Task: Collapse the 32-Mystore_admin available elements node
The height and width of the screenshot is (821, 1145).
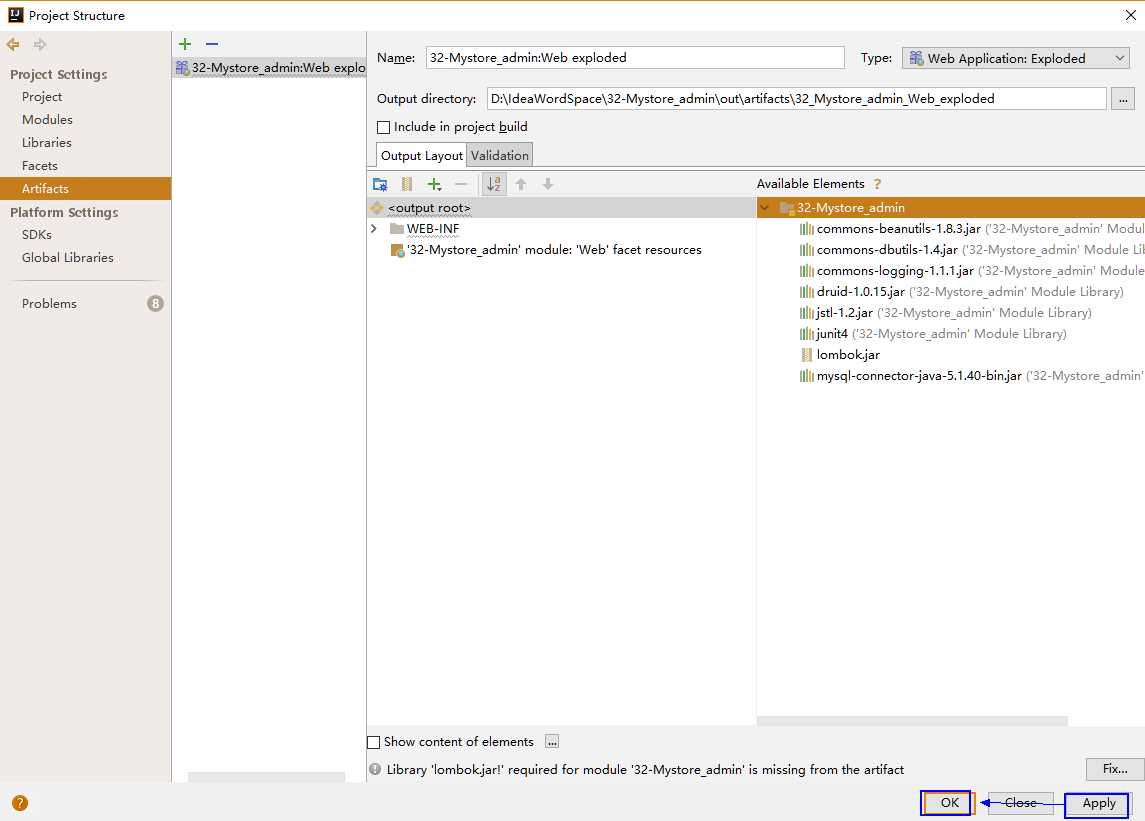Action: (x=765, y=207)
